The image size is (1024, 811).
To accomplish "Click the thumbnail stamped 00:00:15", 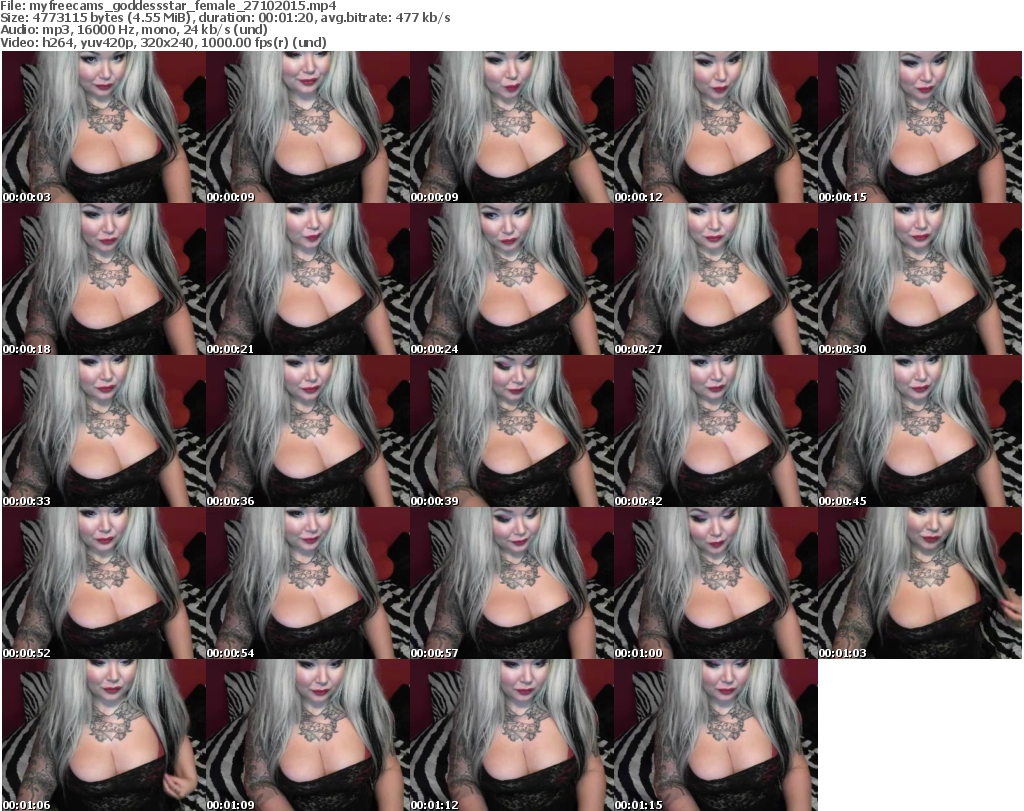I will pyautogui.click(x=920, y=127).
